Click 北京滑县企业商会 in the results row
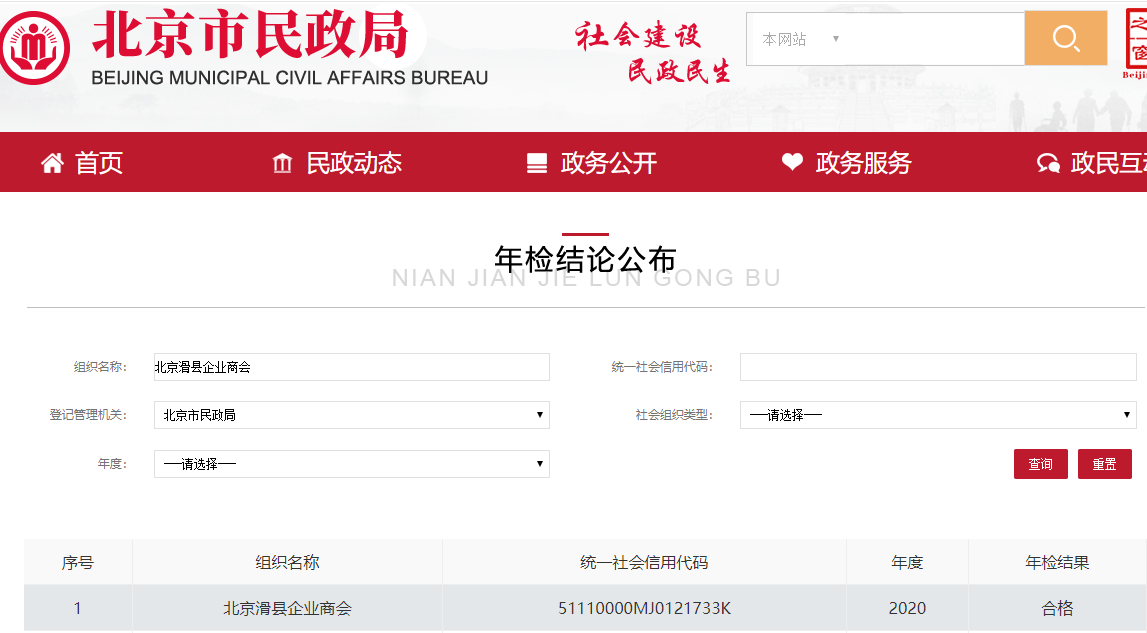1147x633 pixels. click(x=287, y=608)
